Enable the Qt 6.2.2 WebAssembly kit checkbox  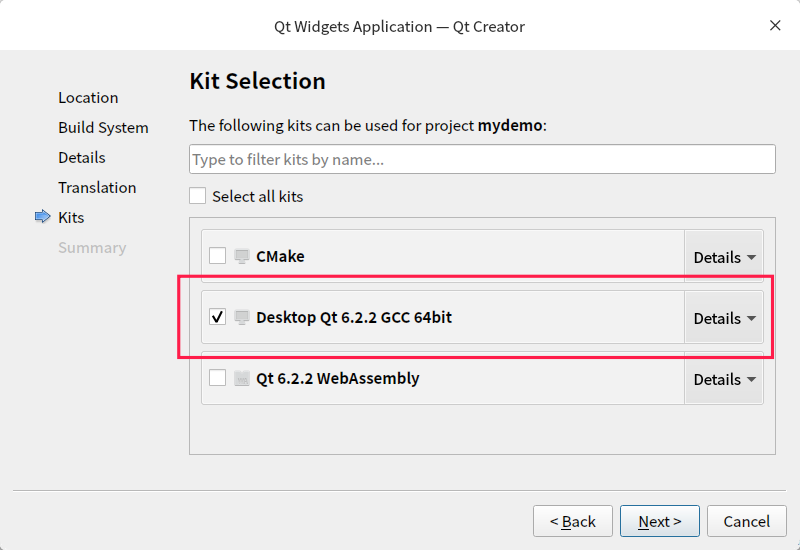[x=217, y=378]
